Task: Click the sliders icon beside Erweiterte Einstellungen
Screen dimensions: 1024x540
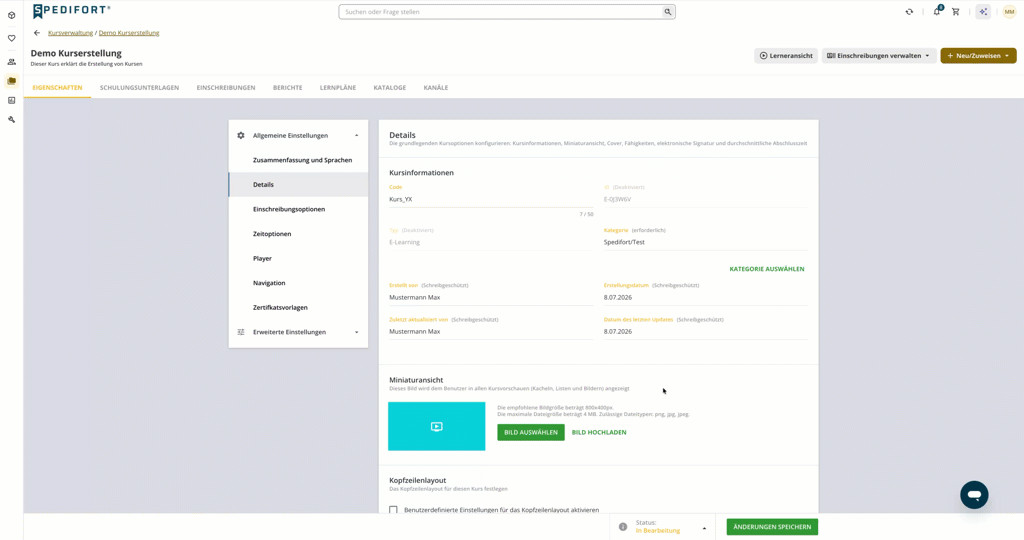Action: coord(240,332)
